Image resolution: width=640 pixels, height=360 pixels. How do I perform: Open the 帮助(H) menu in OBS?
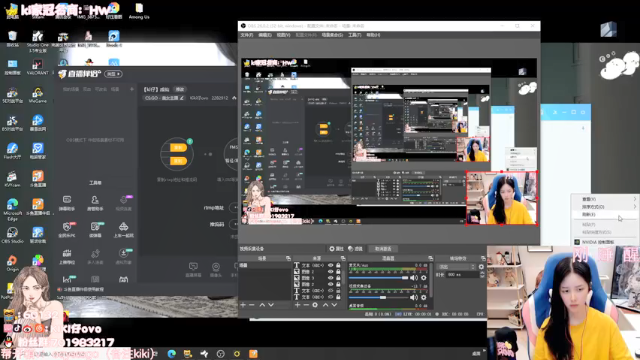click(x=373, y=35)
